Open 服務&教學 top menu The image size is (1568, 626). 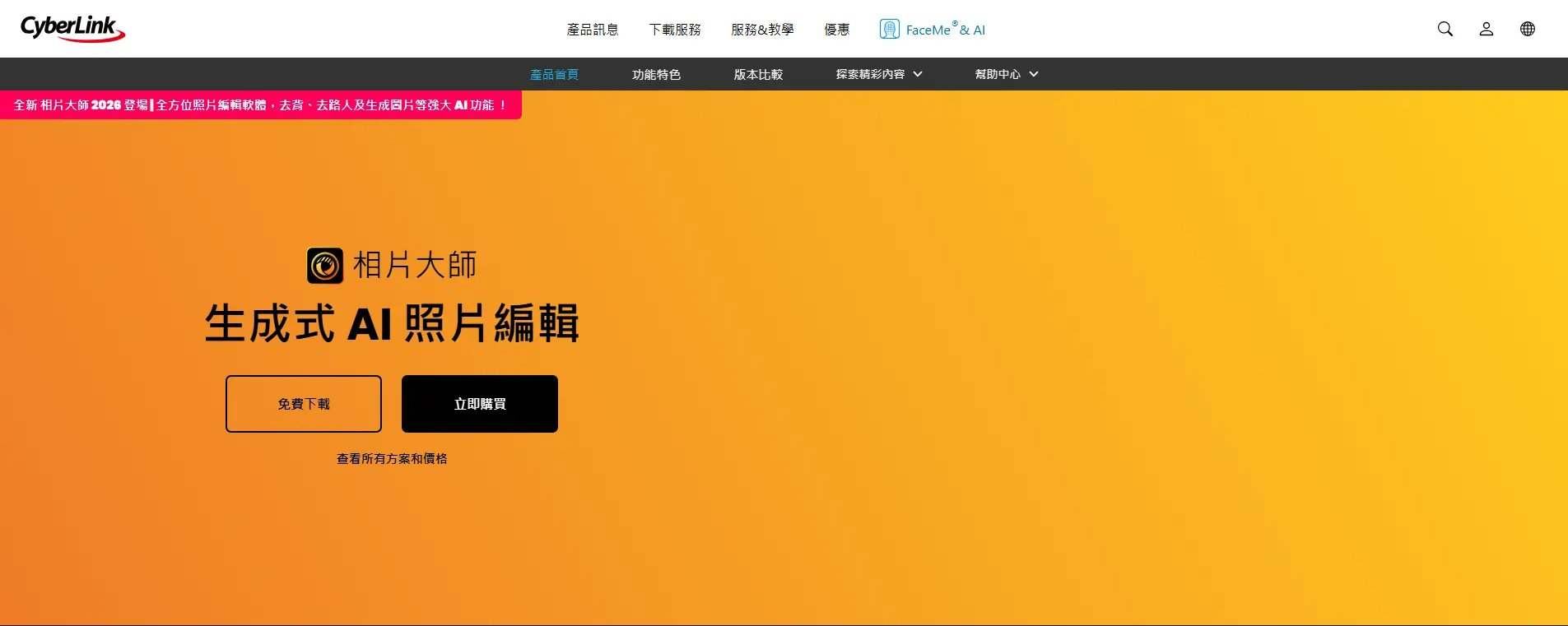point(762,30)
